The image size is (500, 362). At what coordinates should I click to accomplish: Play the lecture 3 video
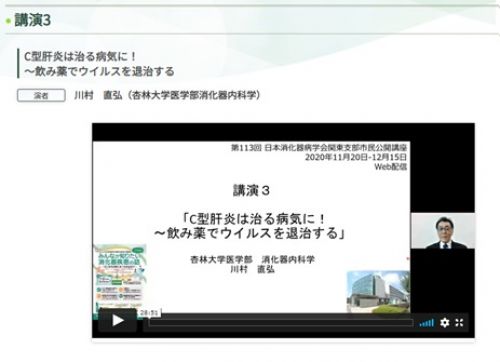click(x=118, y=321)
